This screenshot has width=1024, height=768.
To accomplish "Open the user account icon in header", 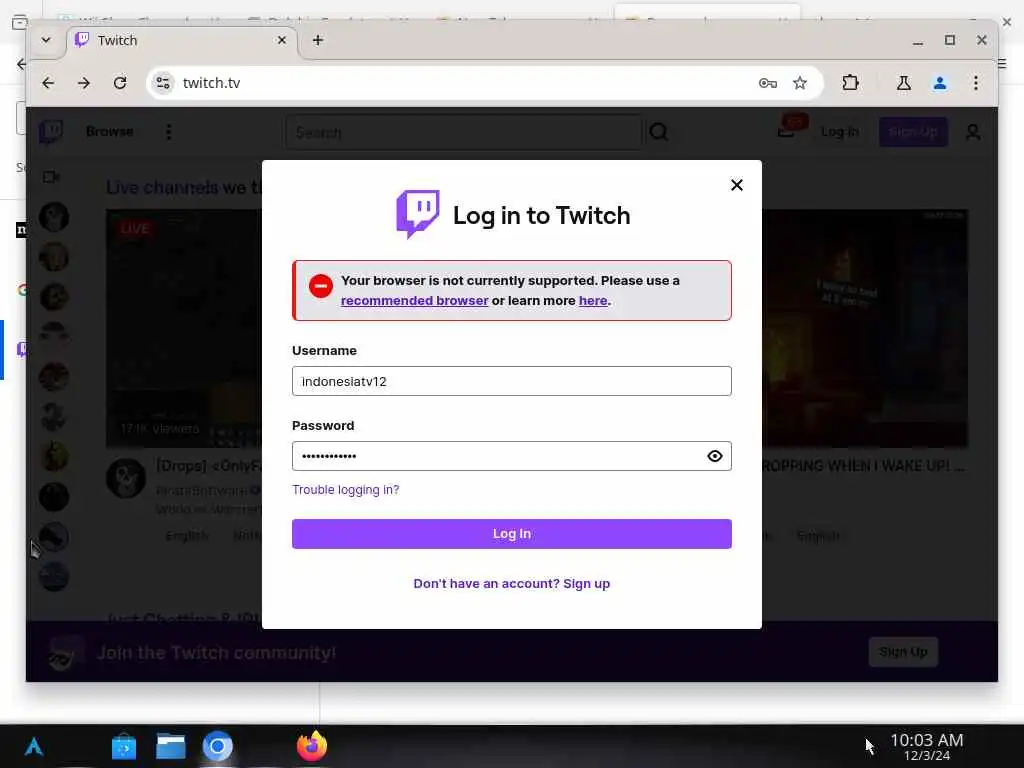I will pyautogui.click(x=972, y=133).
